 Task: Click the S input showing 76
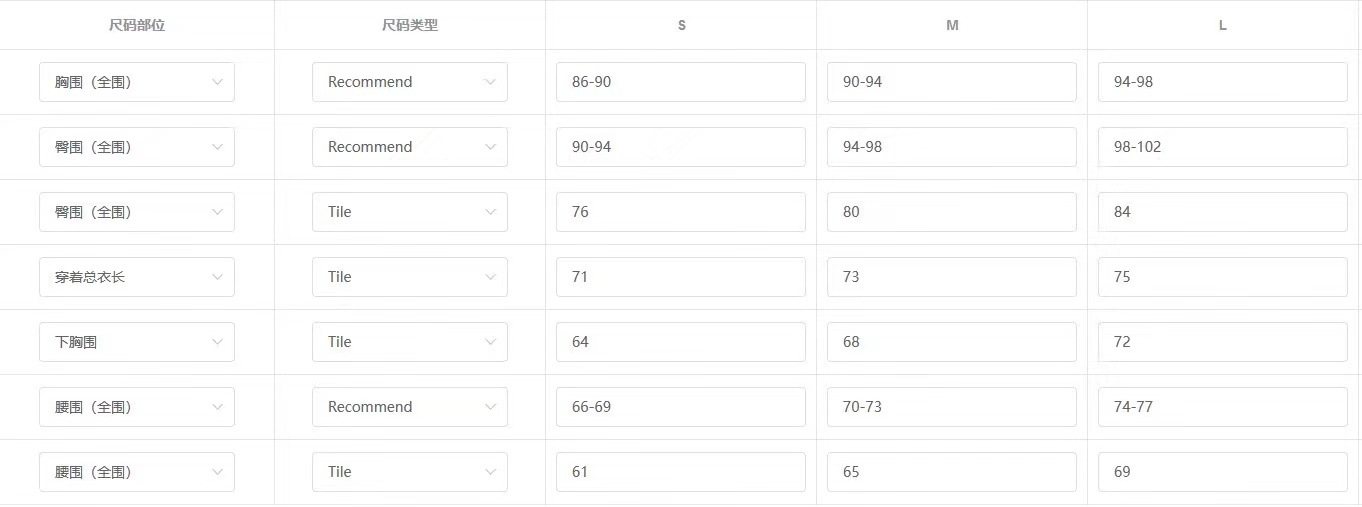coord(680,212)
